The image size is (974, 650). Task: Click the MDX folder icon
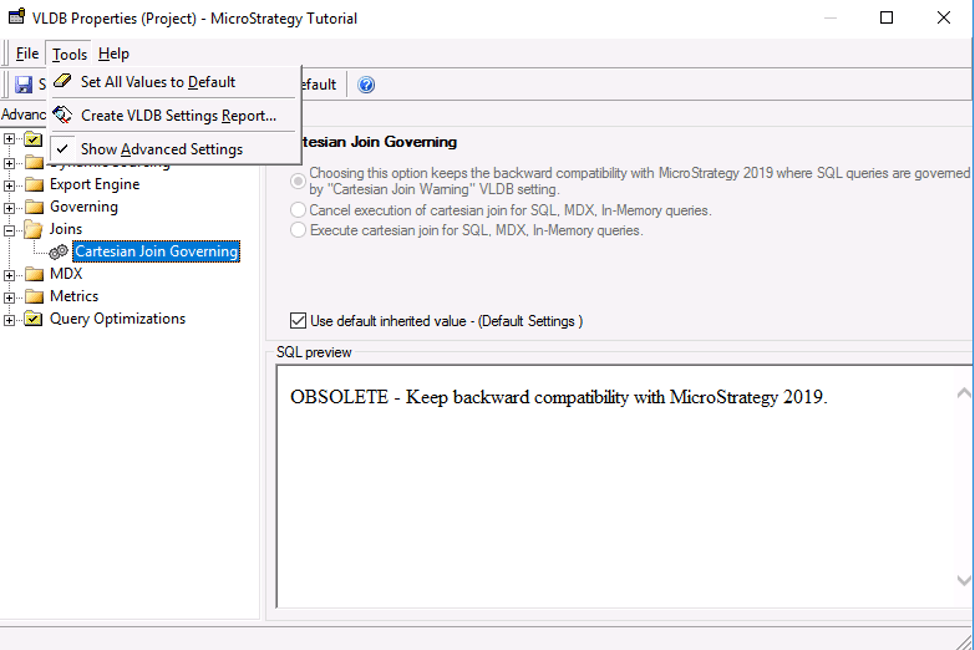[x=34, y=274]
